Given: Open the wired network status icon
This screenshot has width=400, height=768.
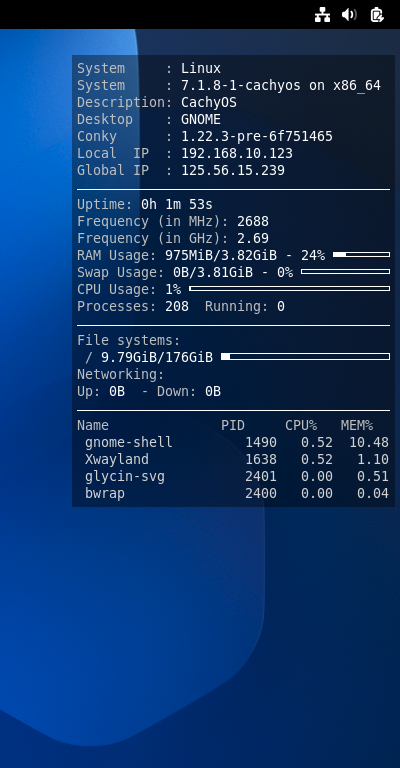Looking at the screenshot, I should click(x=322, y=15).
